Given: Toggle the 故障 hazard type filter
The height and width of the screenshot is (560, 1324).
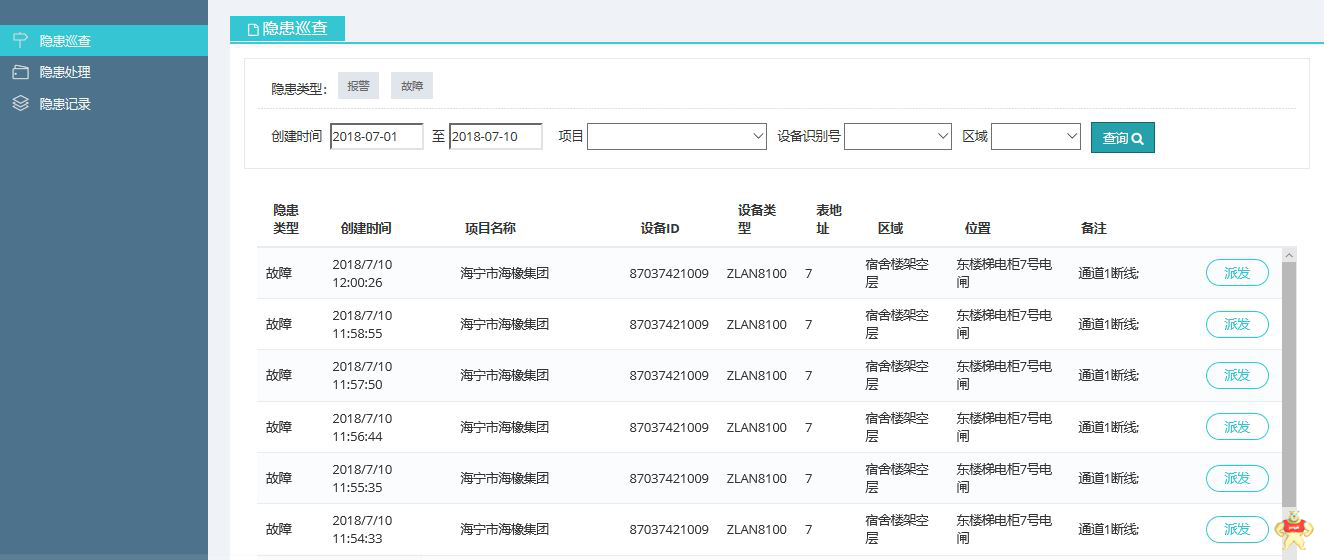Looking at the screenshot, I should (412, 86).
